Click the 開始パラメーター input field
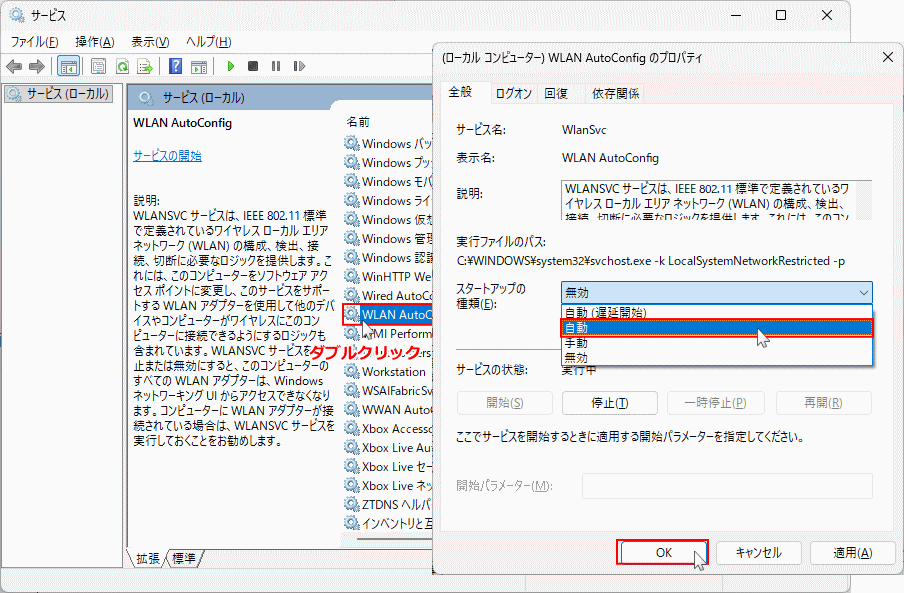Image resolution: width=904 pixels, height=593 pixels. tap(727, 486)
